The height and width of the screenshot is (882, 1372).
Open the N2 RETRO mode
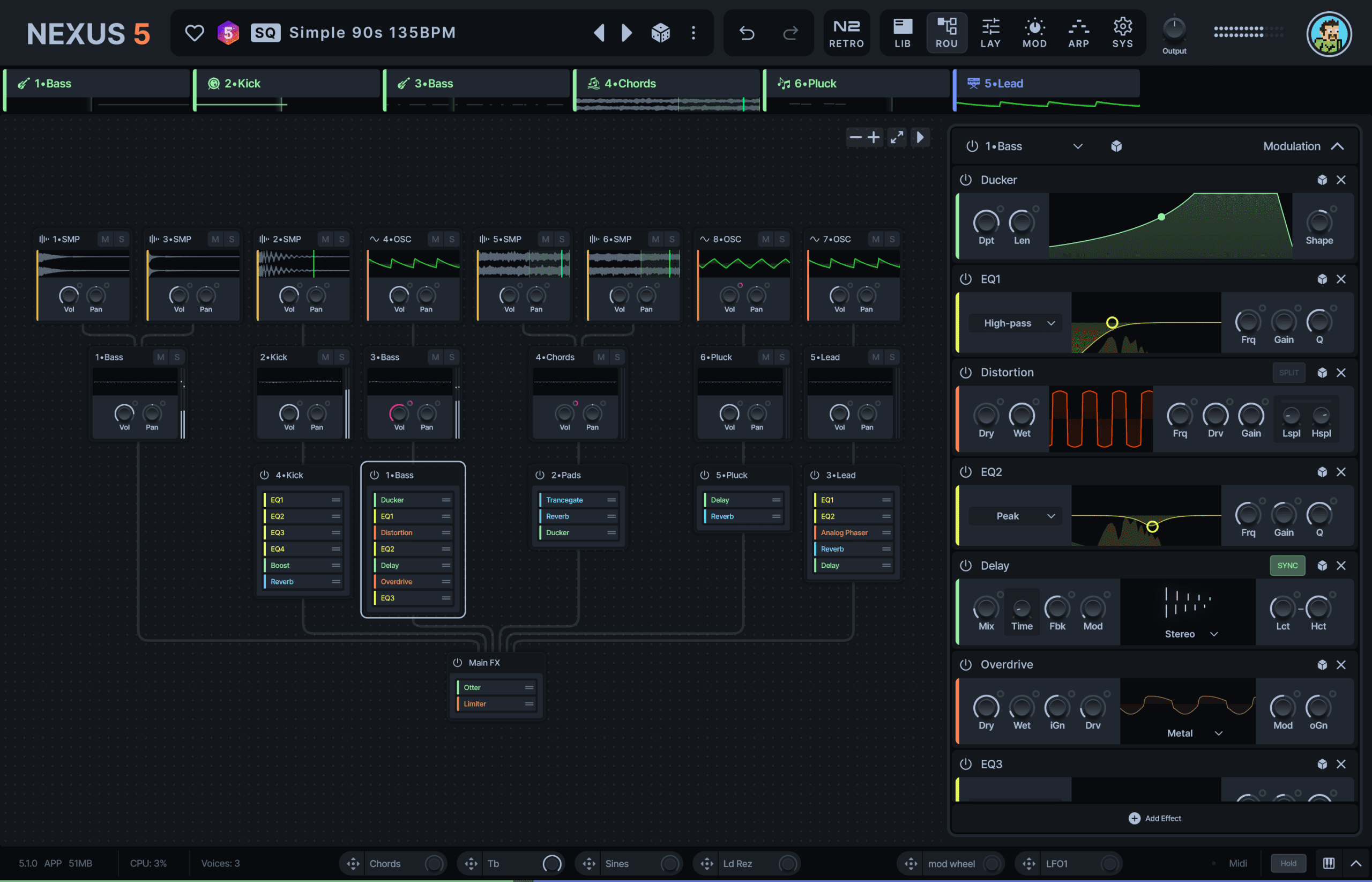[846, 33]
